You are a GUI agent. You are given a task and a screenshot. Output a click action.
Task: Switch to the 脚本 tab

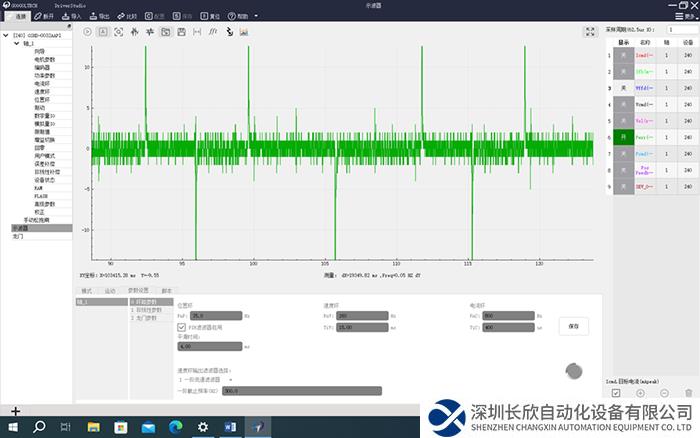point(167,291)
